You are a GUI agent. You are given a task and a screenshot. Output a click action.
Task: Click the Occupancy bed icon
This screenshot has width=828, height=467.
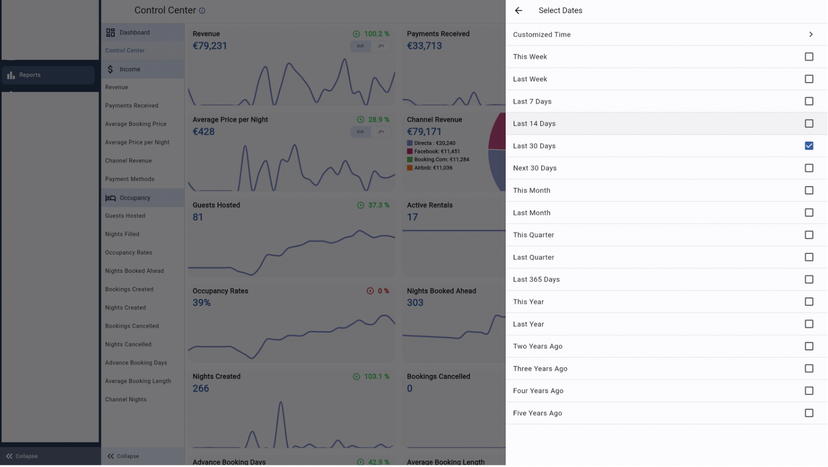111,198
